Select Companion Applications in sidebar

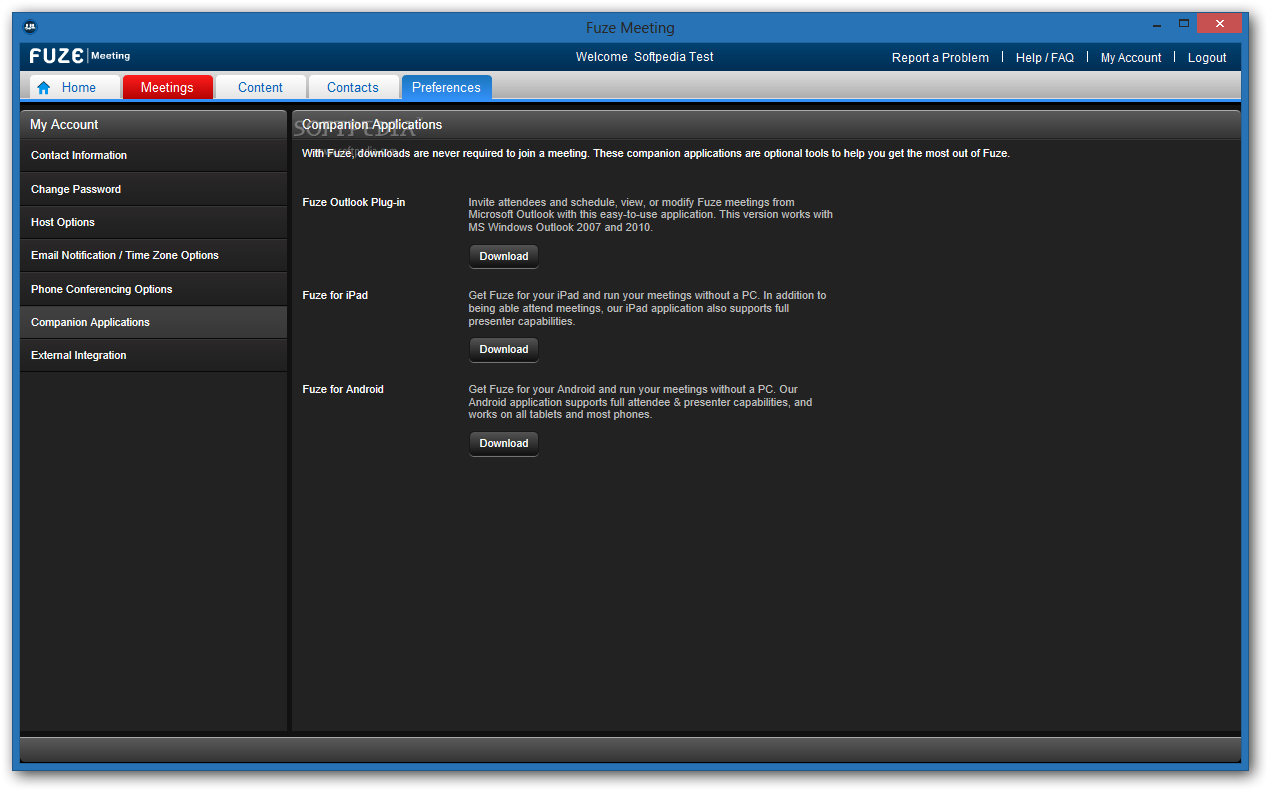pyautogui.click(x=154, y=322)
